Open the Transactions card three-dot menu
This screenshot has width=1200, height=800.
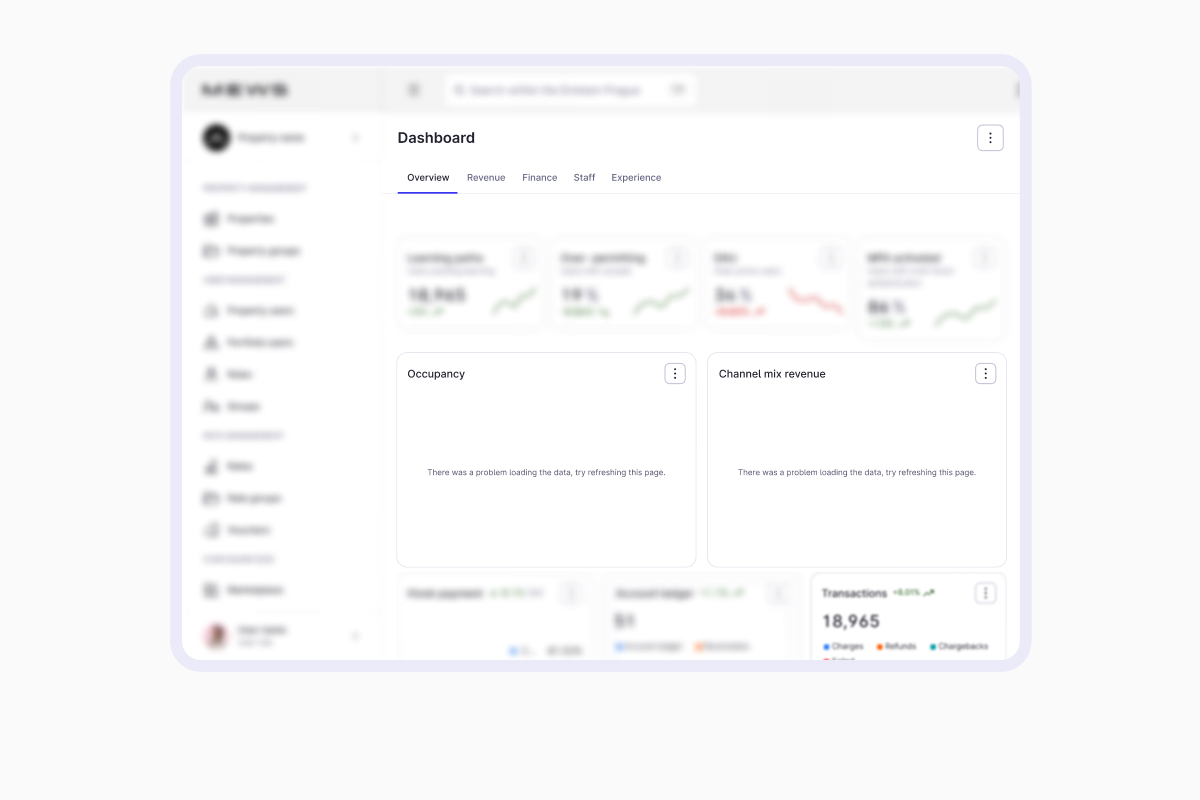(x=985, y=593)
